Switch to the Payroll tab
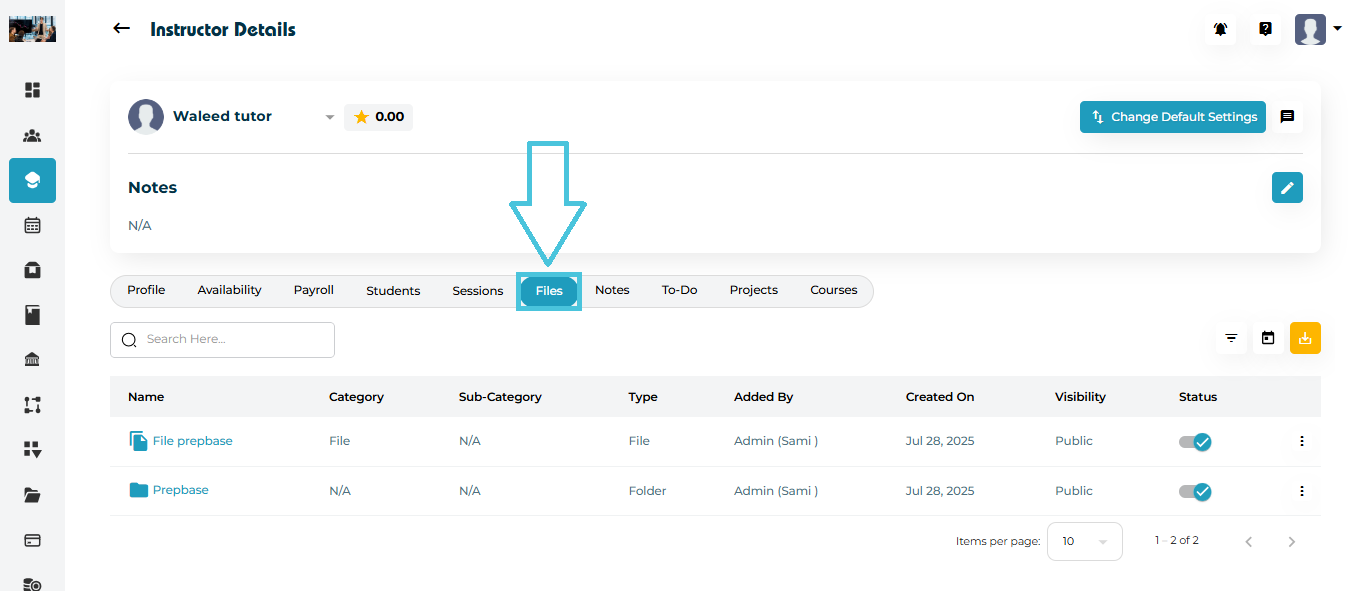Viewport: 1366px width, 591px height. point(313,290)
